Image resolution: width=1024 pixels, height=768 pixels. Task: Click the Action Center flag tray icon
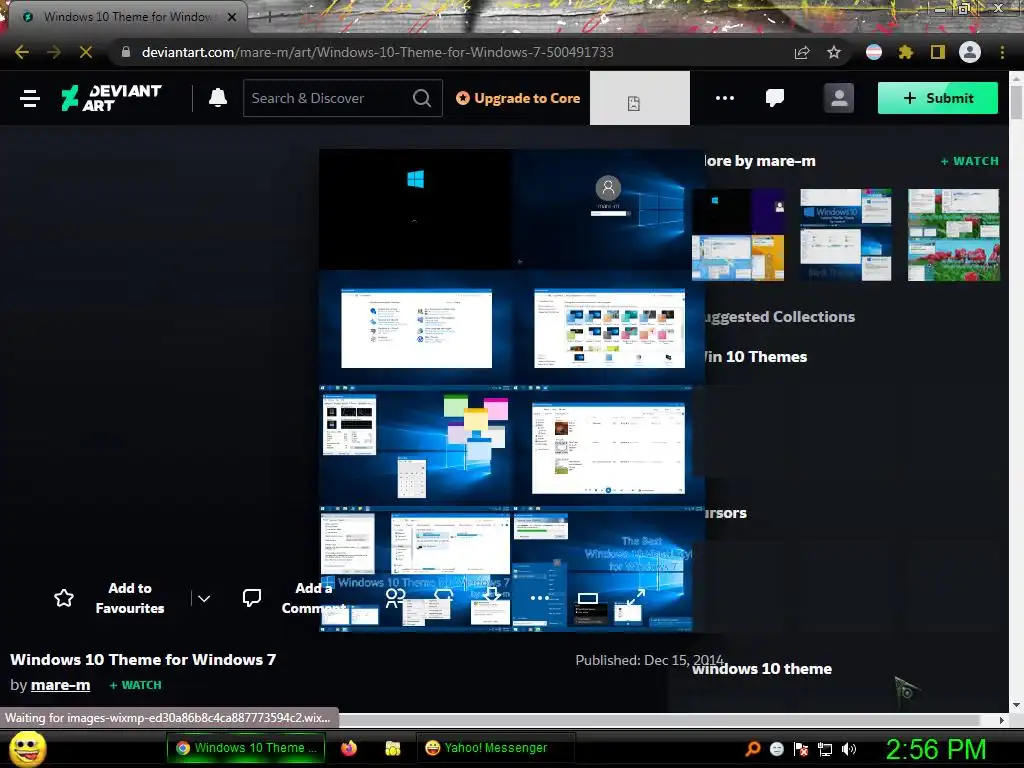click(x=801, y=748)
